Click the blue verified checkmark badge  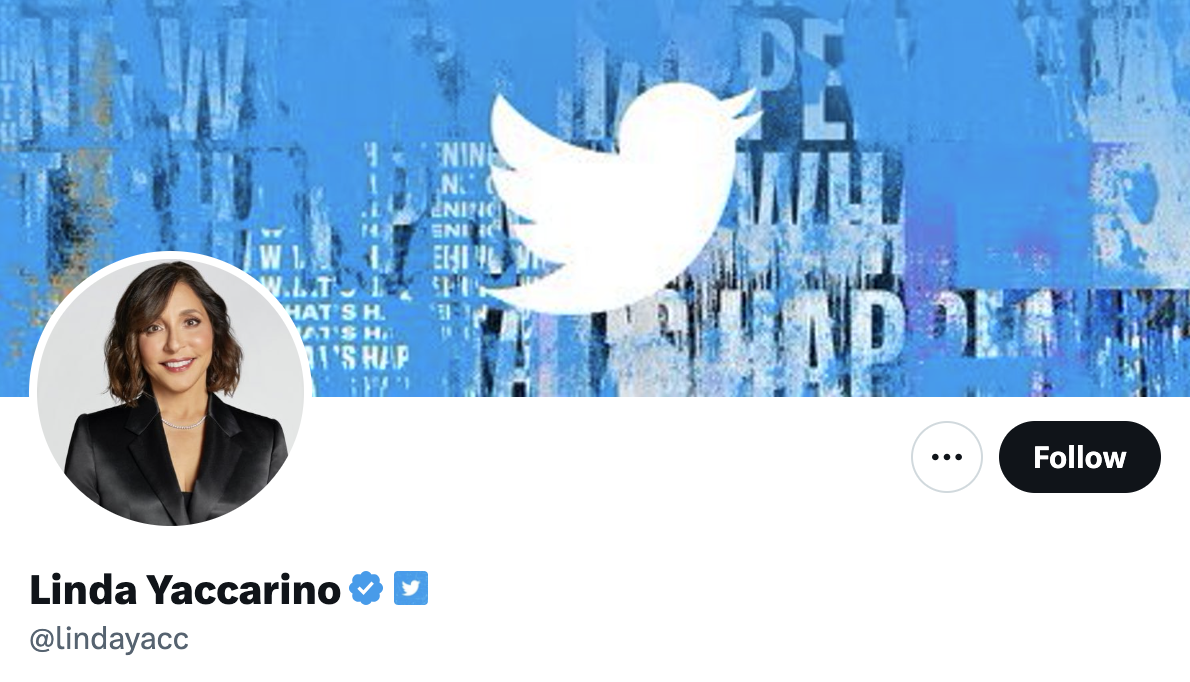coord(366,588)
